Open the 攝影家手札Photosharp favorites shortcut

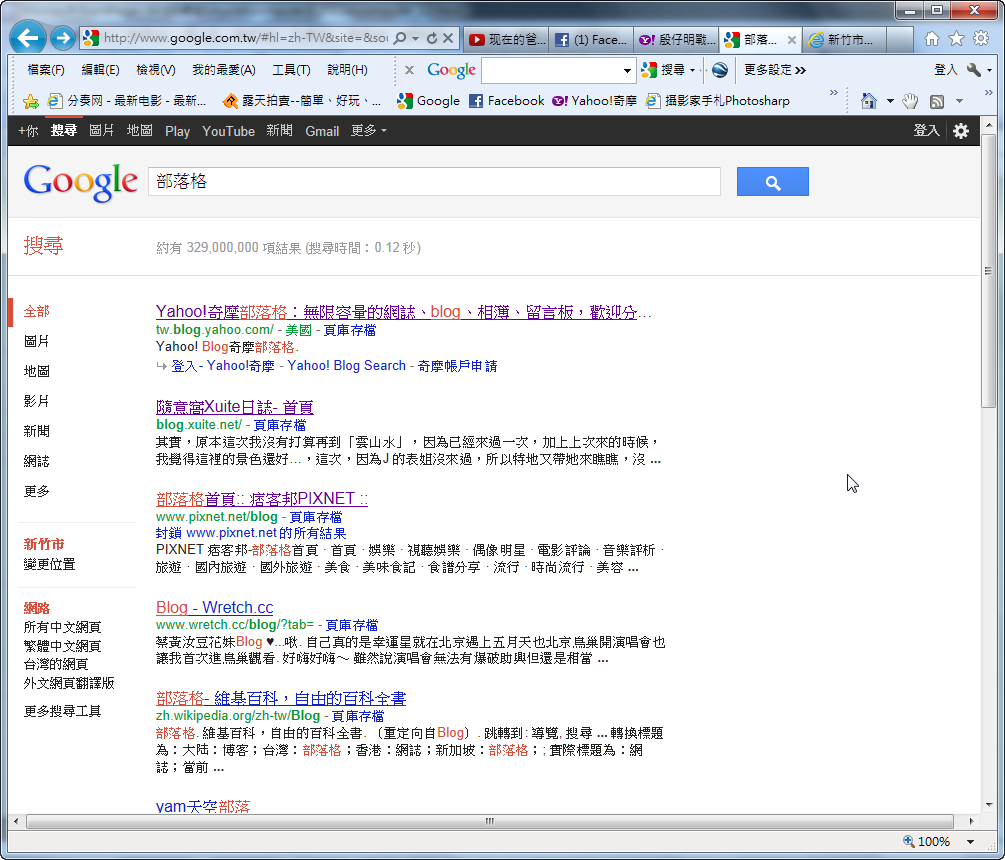(x=718, y=101)
